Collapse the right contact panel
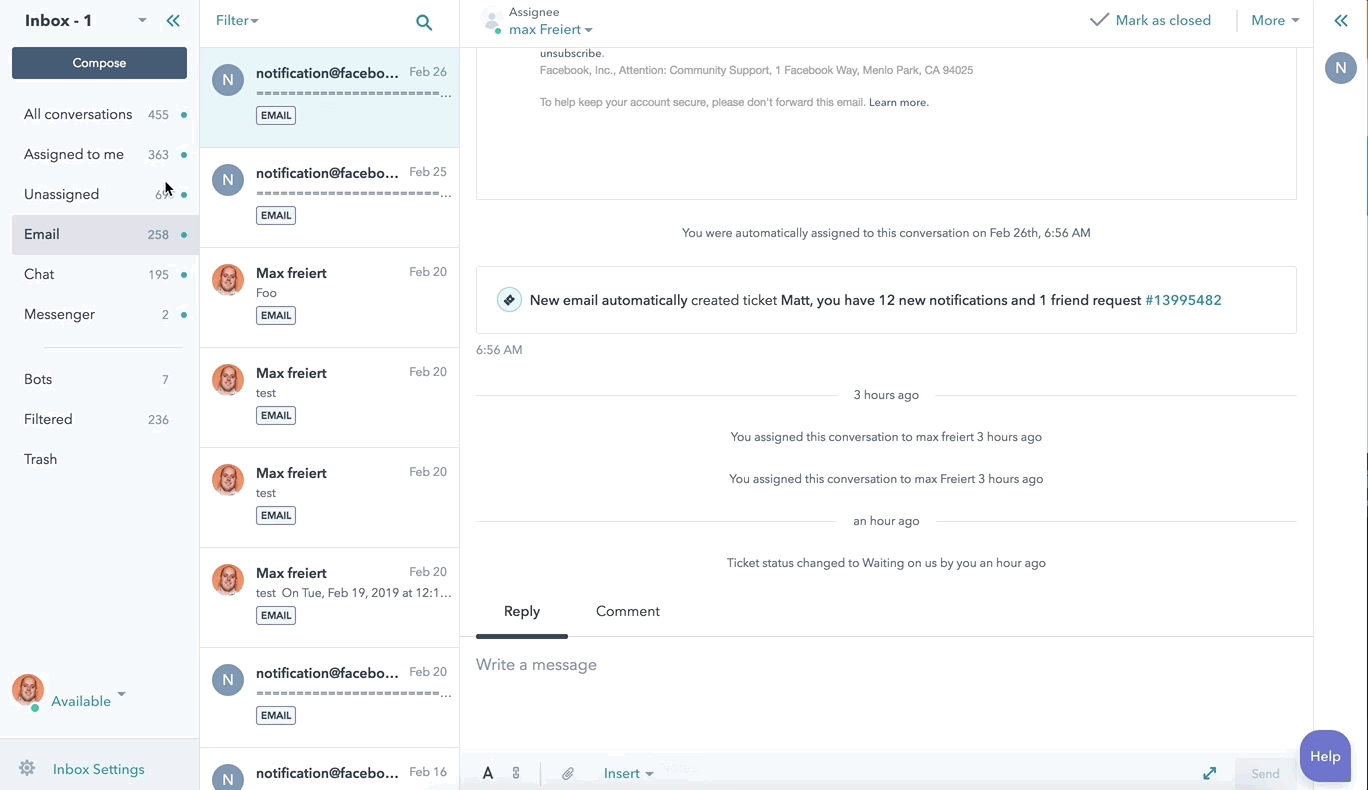Screen dimensions: 1368x790 [1341, 21]
